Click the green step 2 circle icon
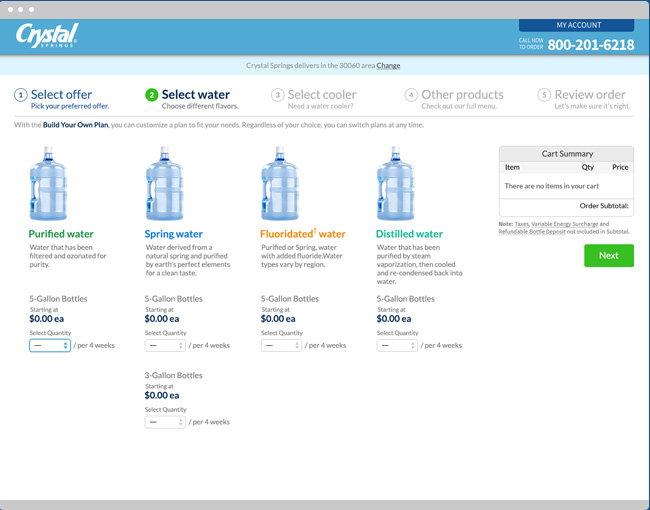The image size is (650, 510). (152, 95)
